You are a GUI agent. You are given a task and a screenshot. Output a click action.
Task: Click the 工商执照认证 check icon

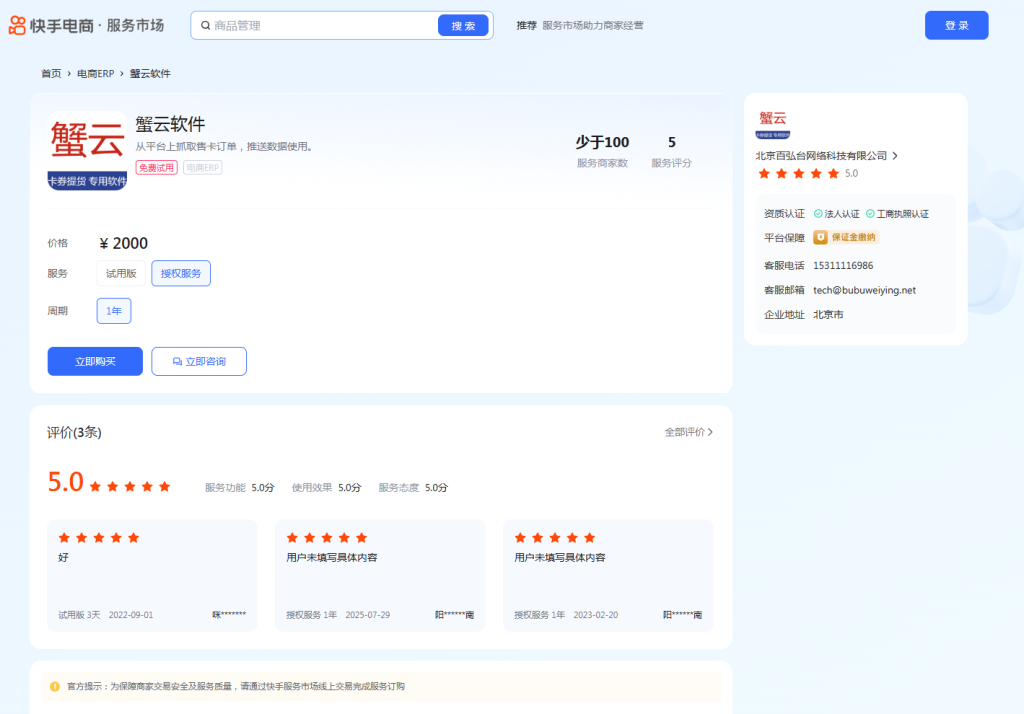tap(870, 214)
